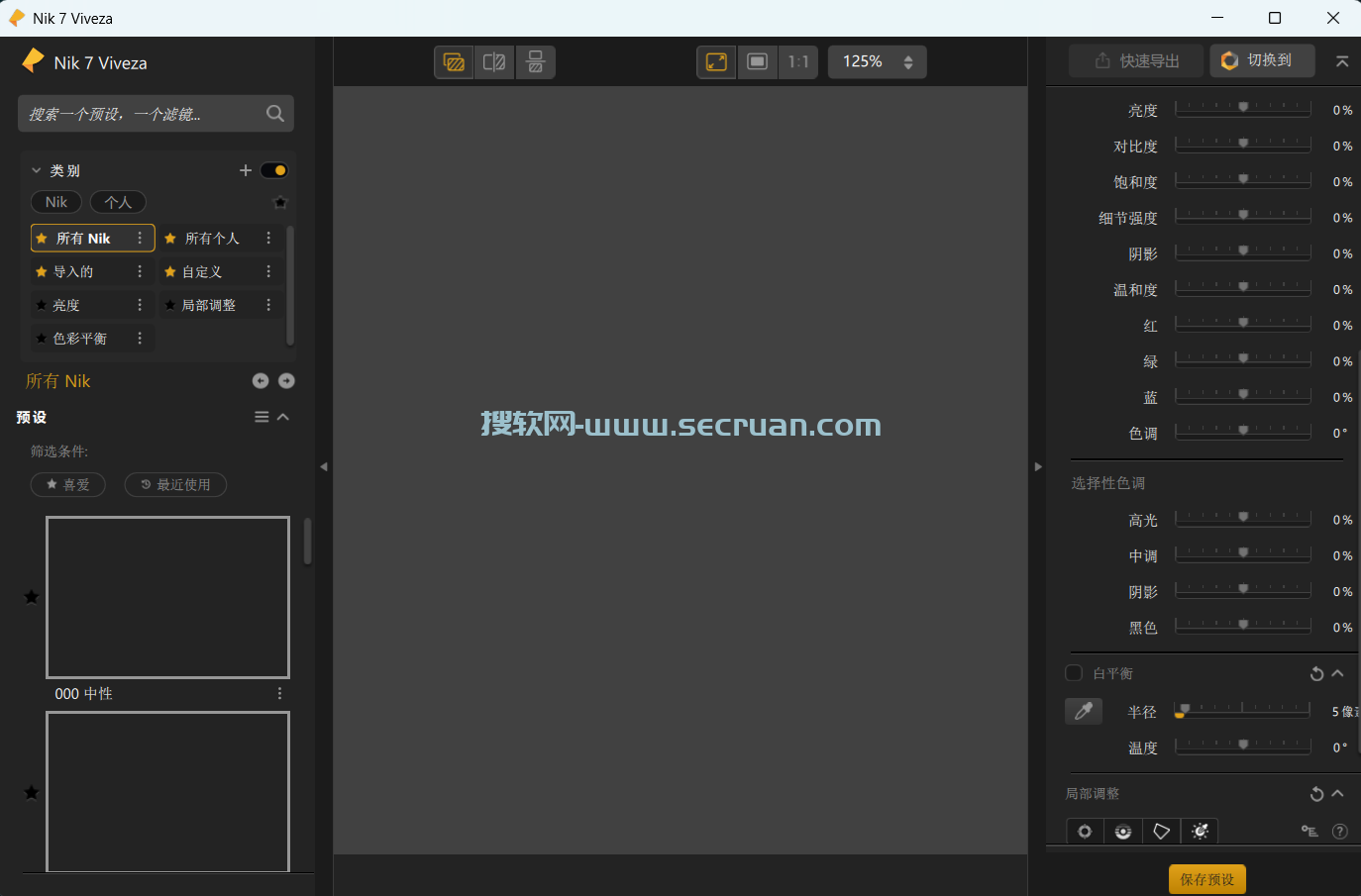Select single image preview mode

[455, 62]
